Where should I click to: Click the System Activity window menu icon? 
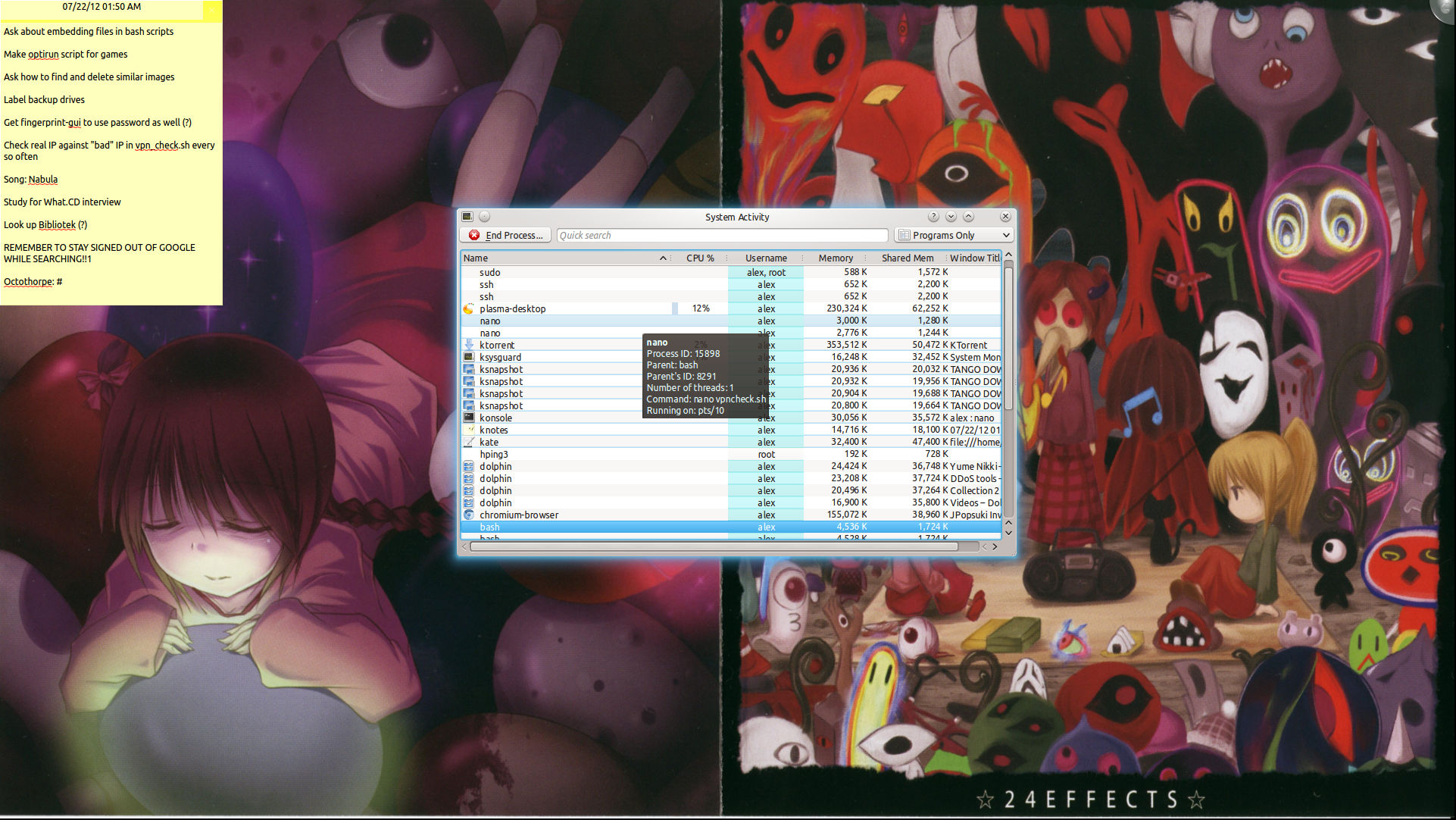point(467,217)
